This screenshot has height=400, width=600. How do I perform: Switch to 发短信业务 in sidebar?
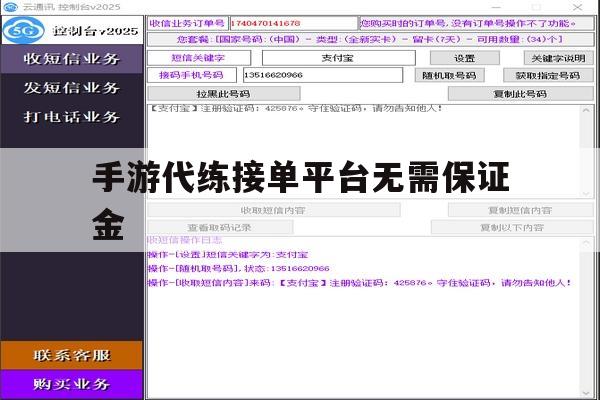pyautogui.click(x=72, y=88)
